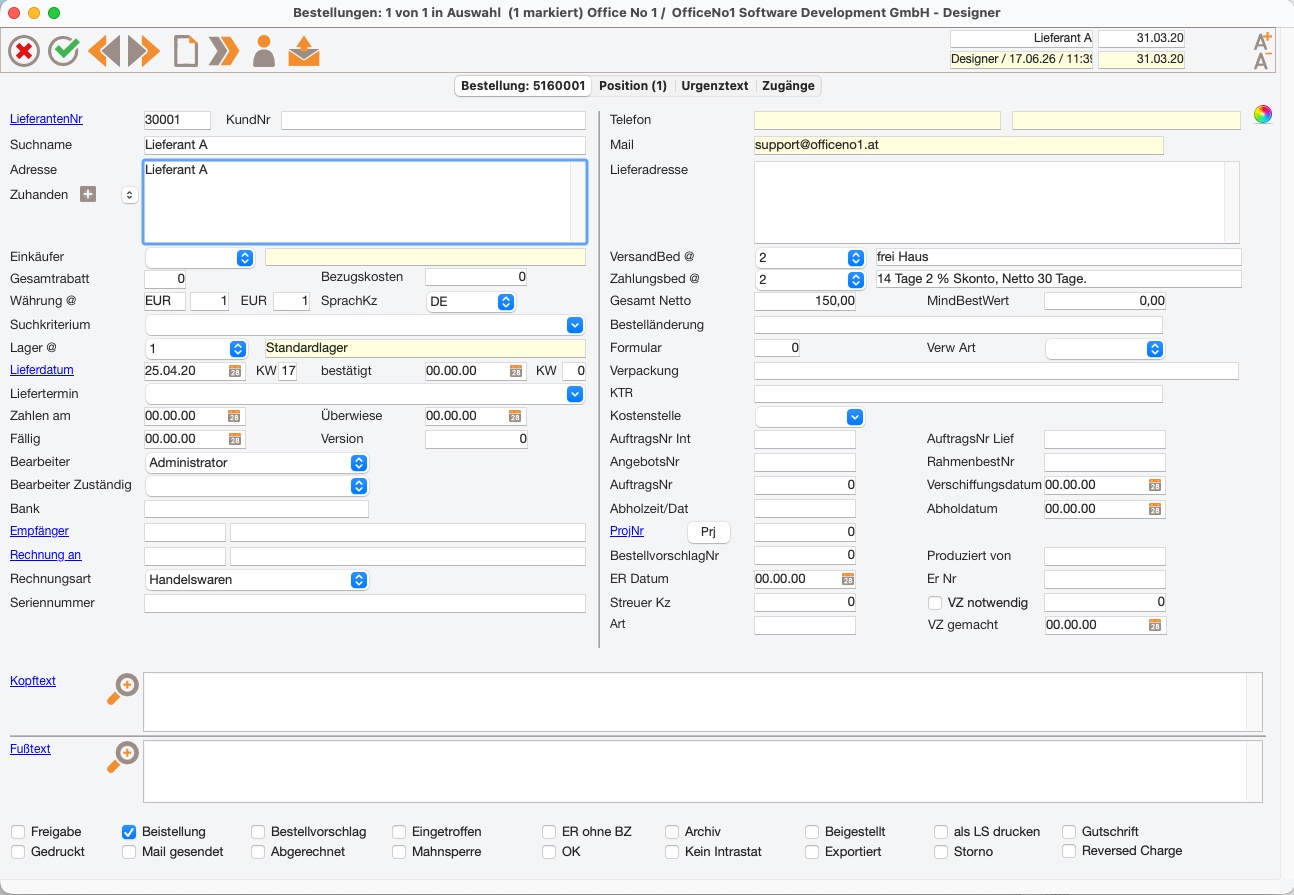Tick the Reversed Charge checkbox
Screen dimensions: 1294x895
coord(1069,851)
